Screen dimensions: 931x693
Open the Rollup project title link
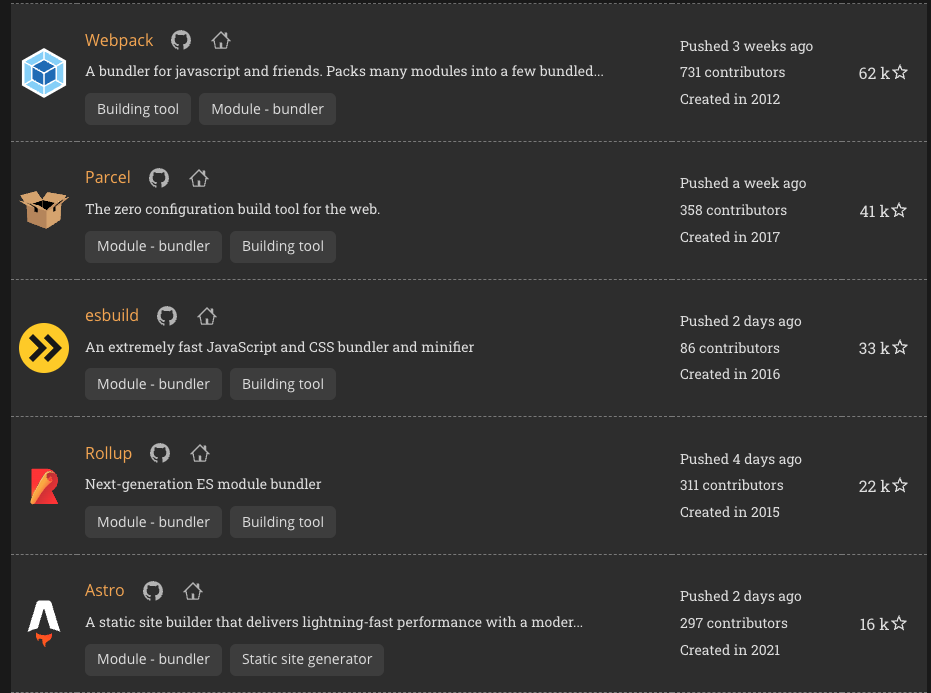pyautogui.click(x=109, y=453)
